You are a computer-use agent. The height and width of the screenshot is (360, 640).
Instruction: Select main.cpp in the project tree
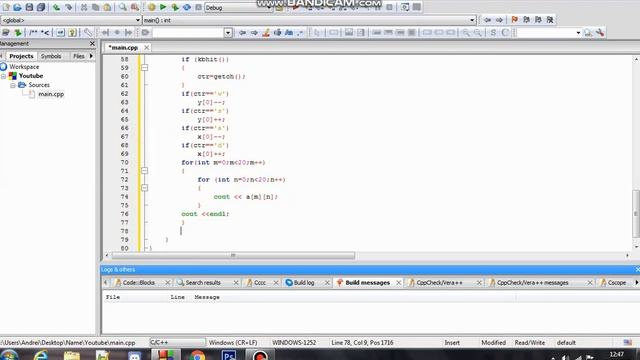[51, 94]
